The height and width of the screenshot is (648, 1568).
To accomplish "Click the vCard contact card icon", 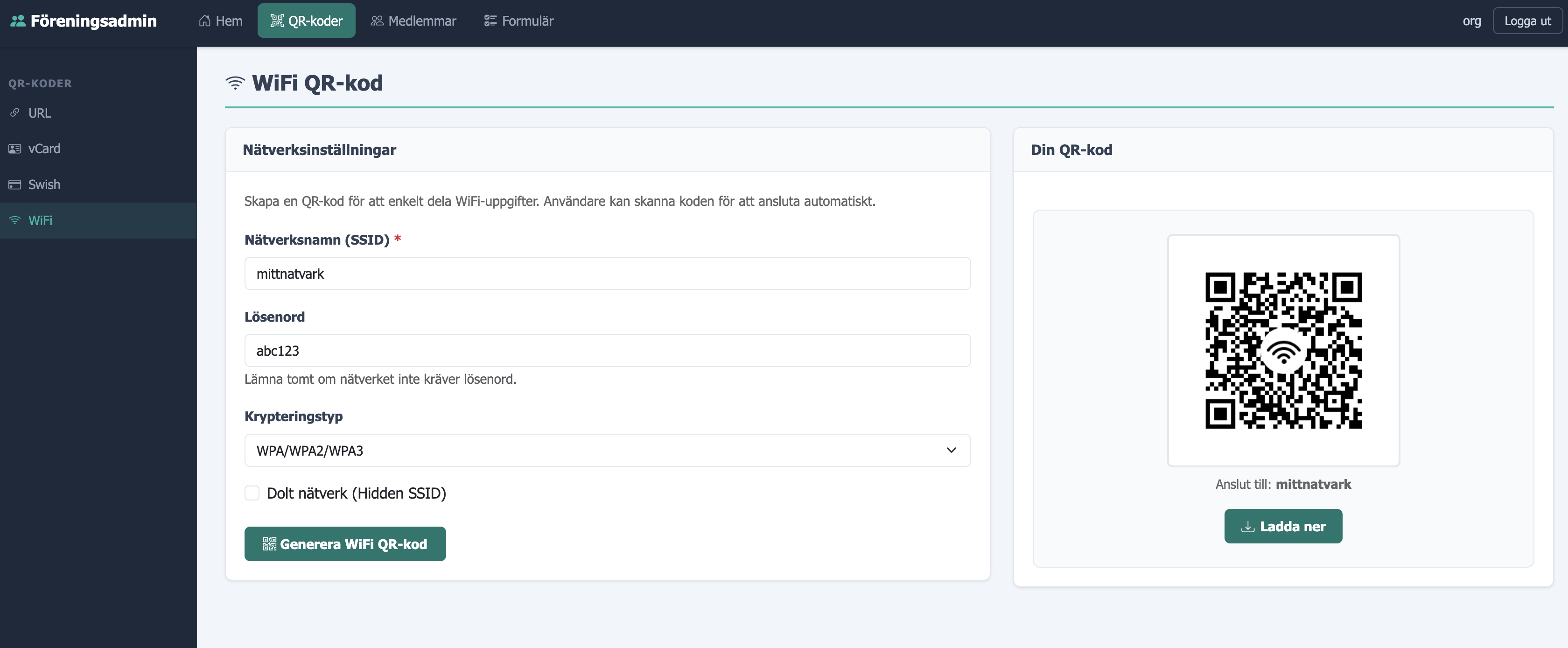I will 14,148.
